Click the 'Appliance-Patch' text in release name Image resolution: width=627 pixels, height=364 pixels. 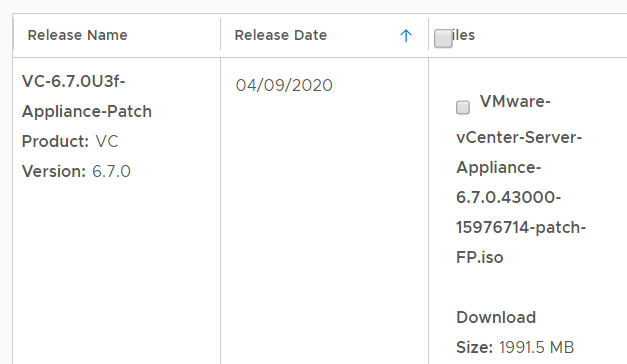click(x=87, y=112)
